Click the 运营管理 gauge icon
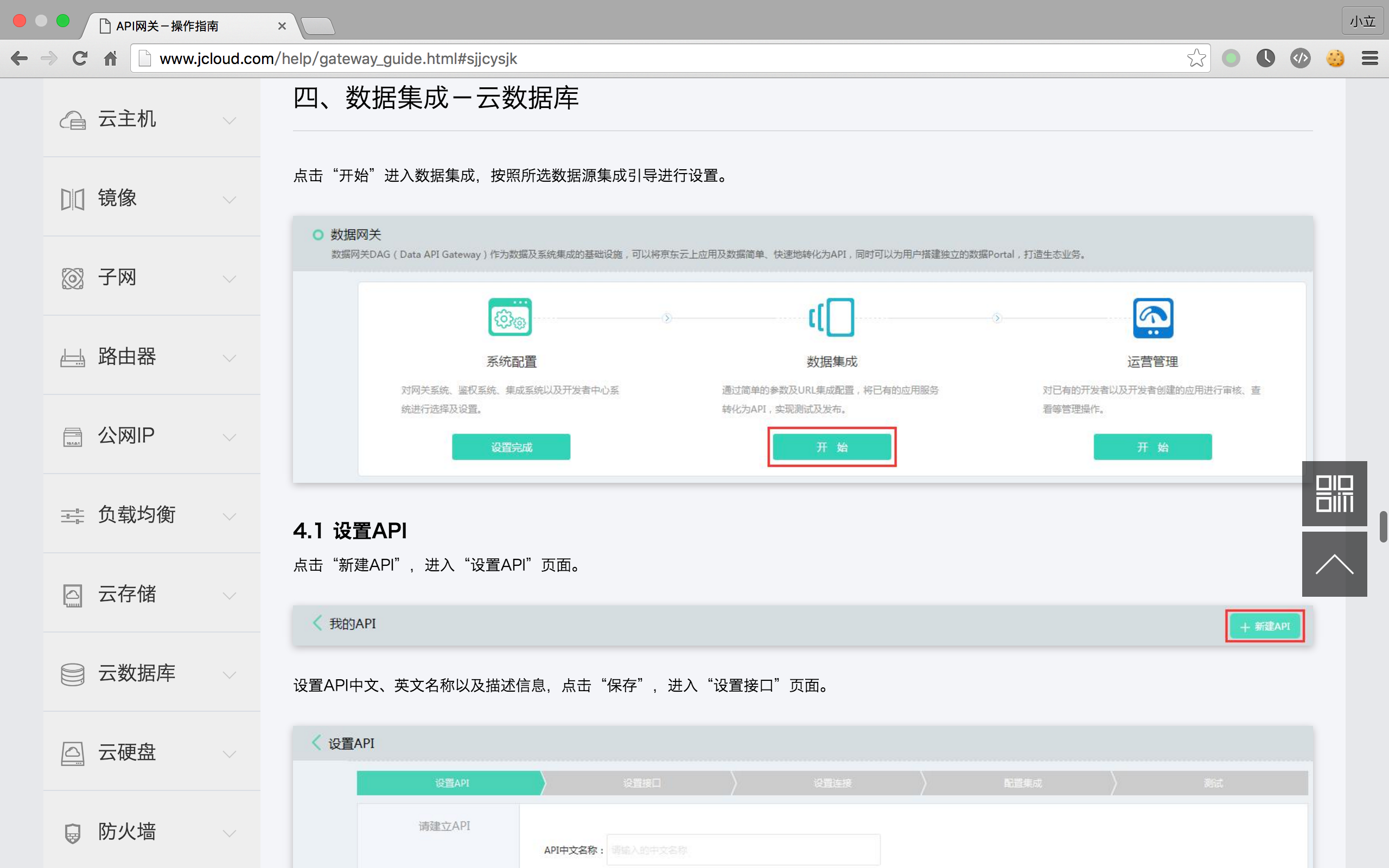 1153,317
